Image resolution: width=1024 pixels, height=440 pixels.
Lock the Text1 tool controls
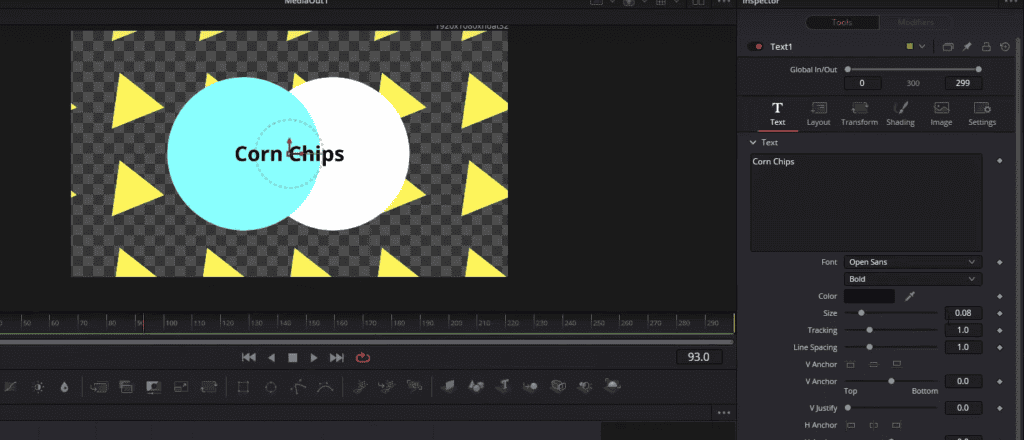pyautogui.click(x=986, y=47)
